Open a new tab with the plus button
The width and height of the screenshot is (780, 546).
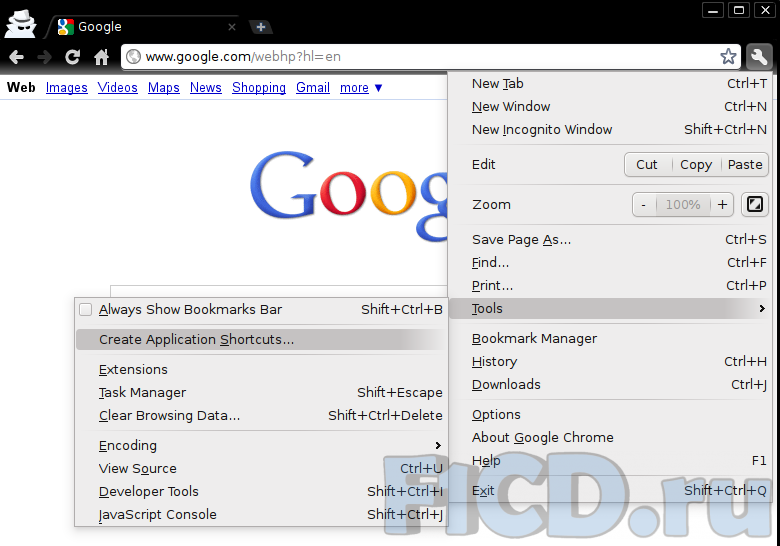pos(260,27)
